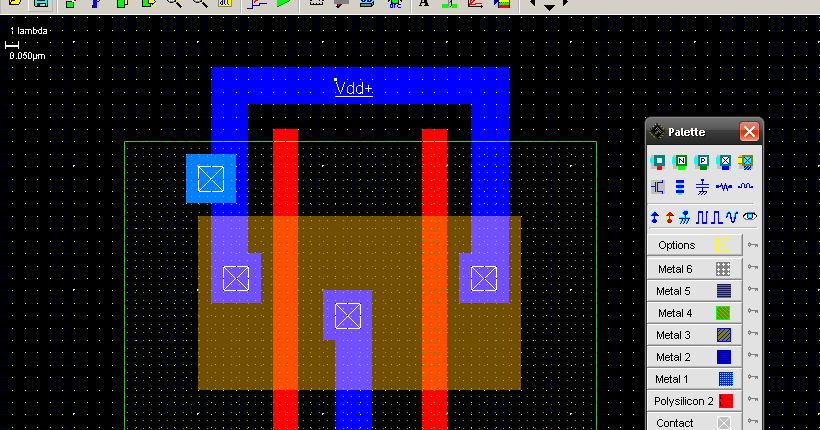The height and width of the screenshot is (430, 820).
Task: Toggle the key lock beside Metal 2
Action: (x=753, y=355)
